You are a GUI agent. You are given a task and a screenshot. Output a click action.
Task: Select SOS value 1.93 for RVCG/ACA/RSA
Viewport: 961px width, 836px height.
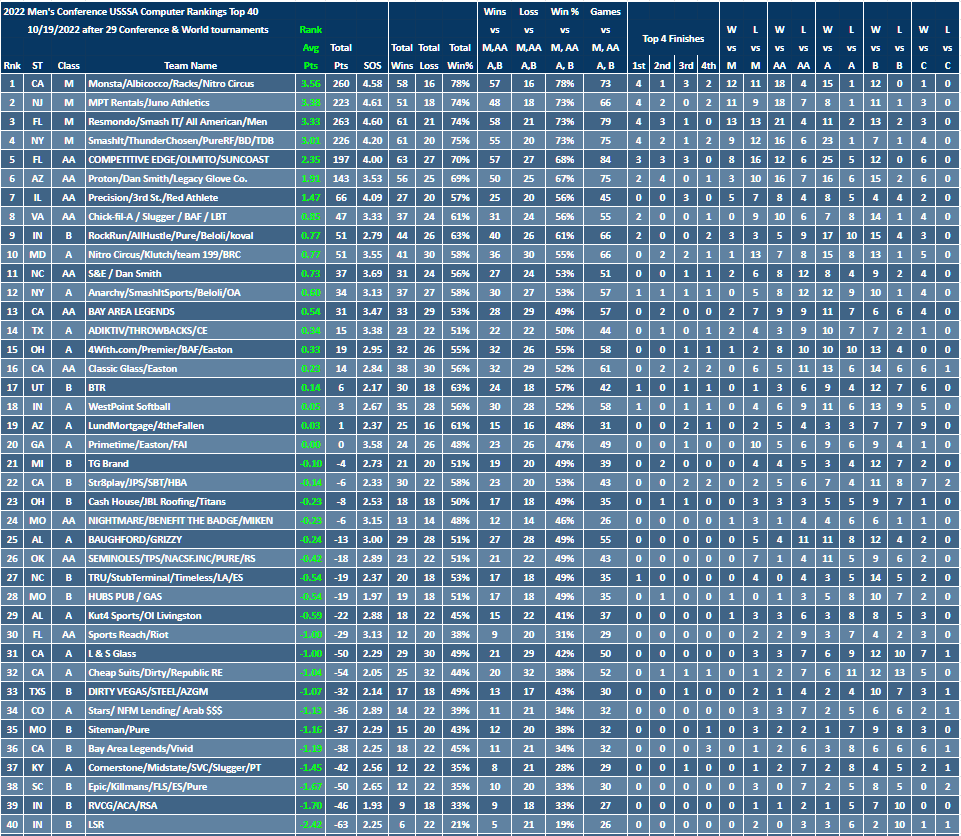click(372, 805)
